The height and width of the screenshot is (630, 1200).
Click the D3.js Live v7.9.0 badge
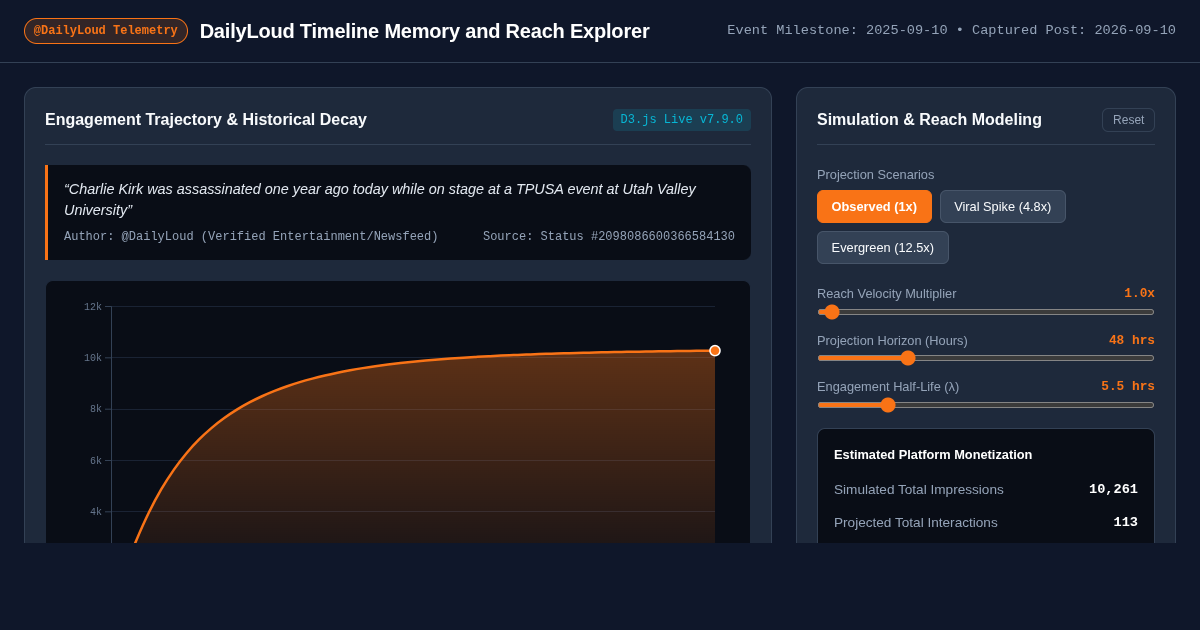coord(682,120)
